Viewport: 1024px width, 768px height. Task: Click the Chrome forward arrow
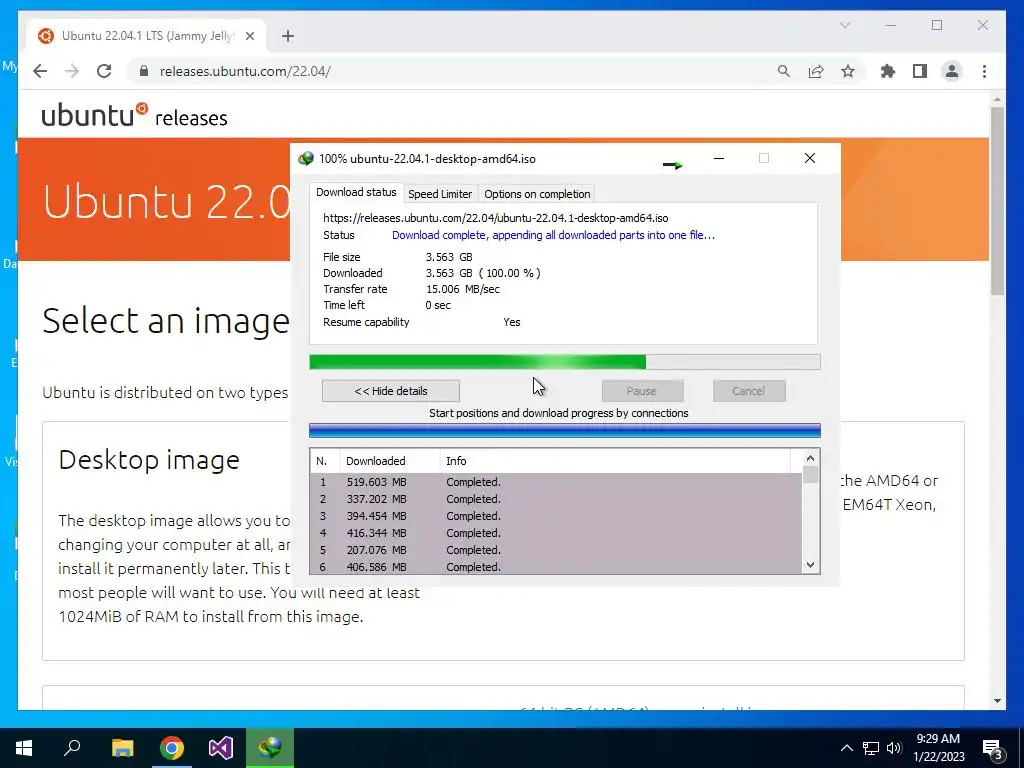click(x=72, y=71)
